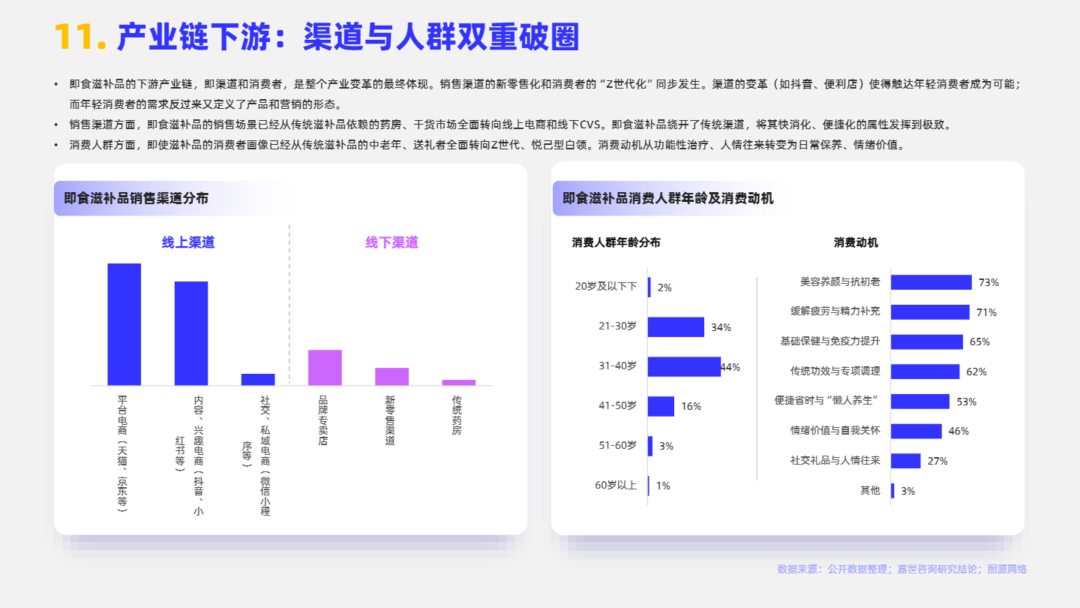Click the blue bar for 内容、兴趣电商

(x=191, y=333)
